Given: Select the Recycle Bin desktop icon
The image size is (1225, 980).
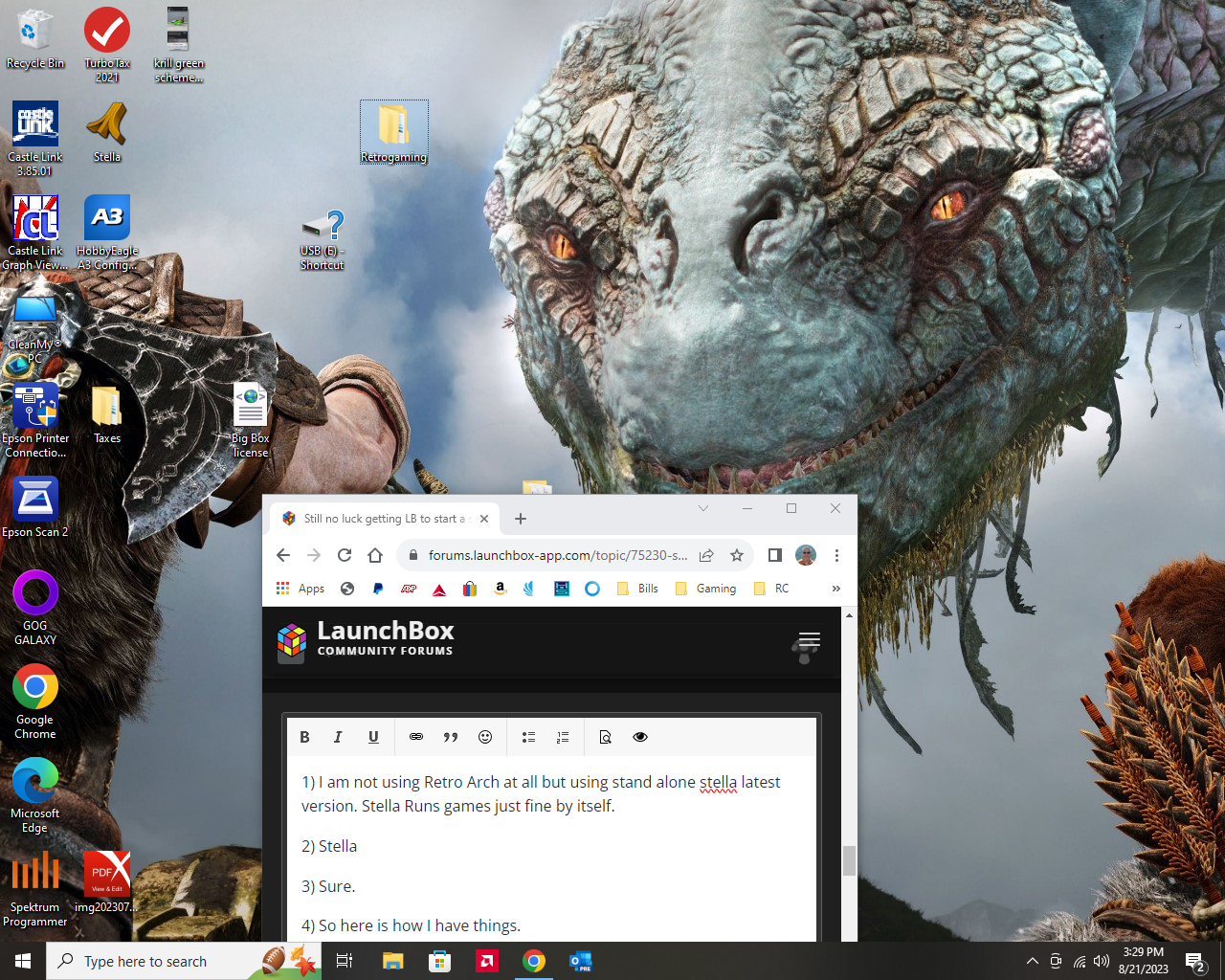Looking at the screenshot, I should tap(35, 38).
